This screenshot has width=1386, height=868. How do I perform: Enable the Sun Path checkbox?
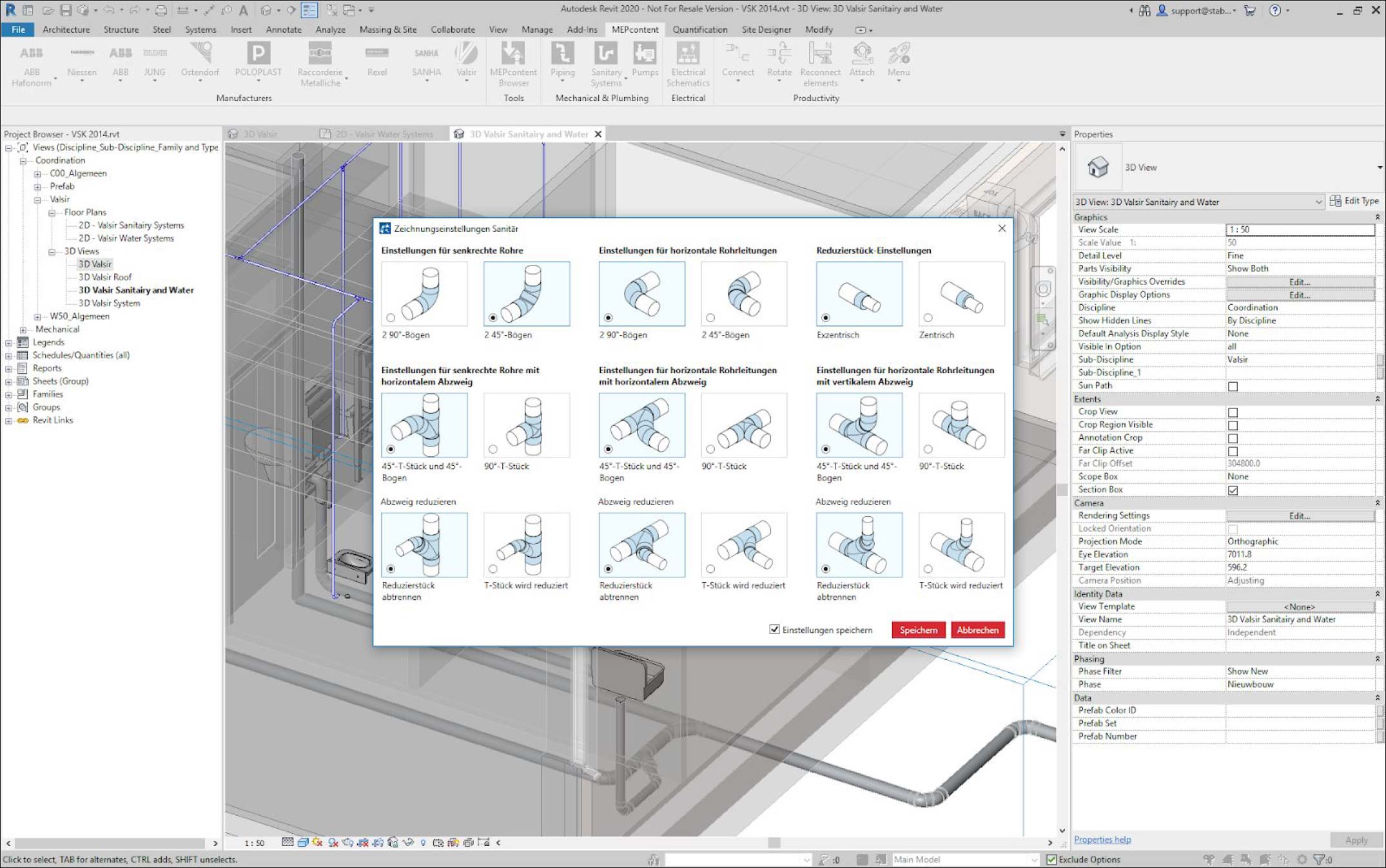tap(1233, 387)
